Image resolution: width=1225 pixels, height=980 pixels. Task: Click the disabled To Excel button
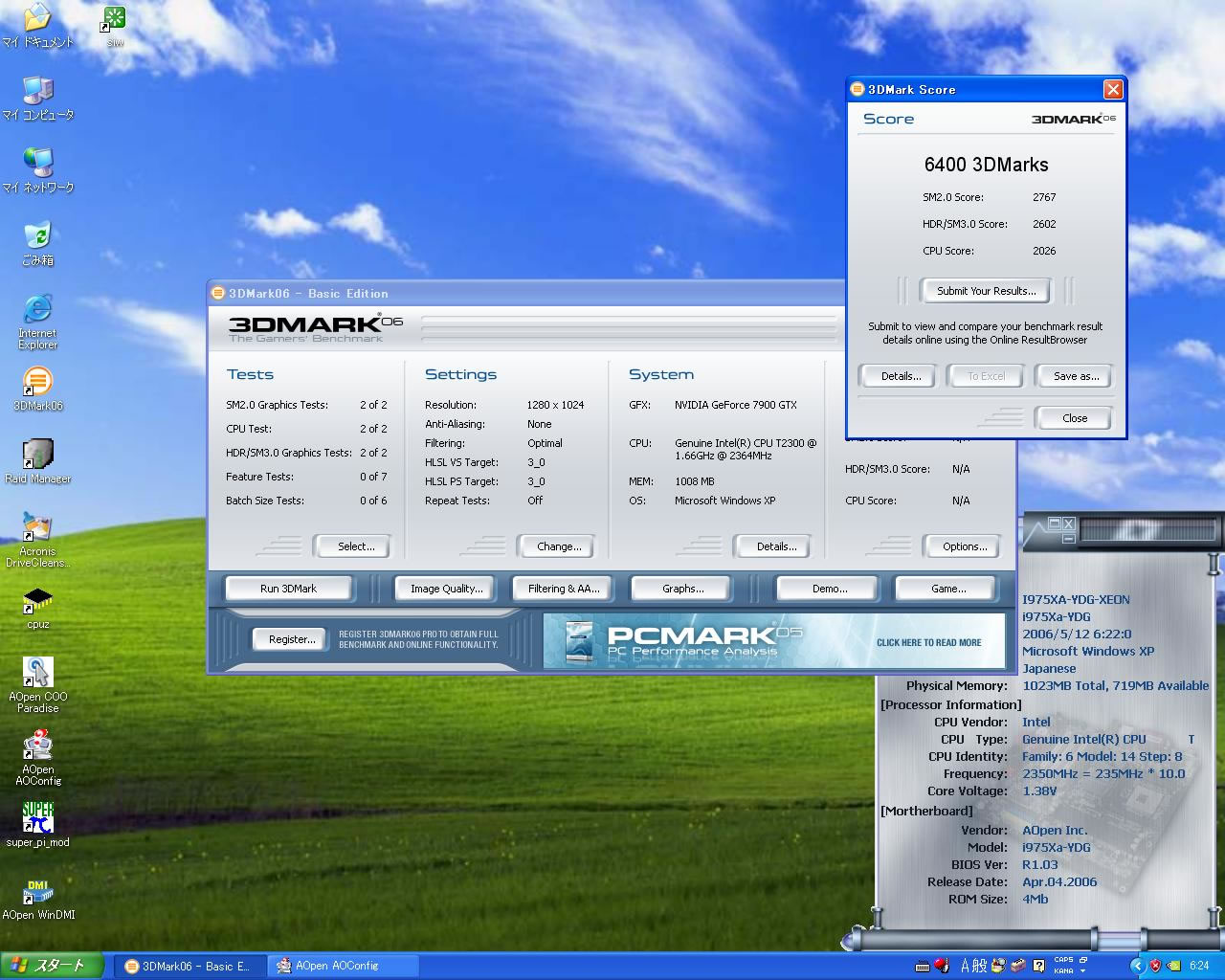click(987, 376)
